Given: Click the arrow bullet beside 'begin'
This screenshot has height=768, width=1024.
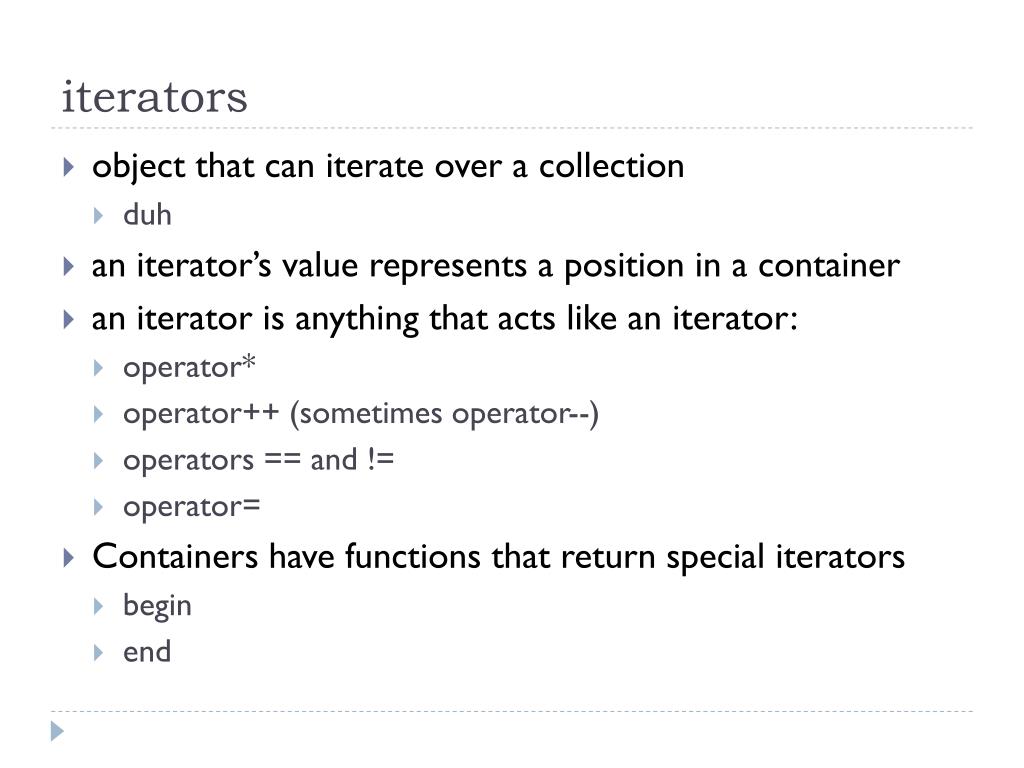Looking at the screenshot, I should 99,607.
